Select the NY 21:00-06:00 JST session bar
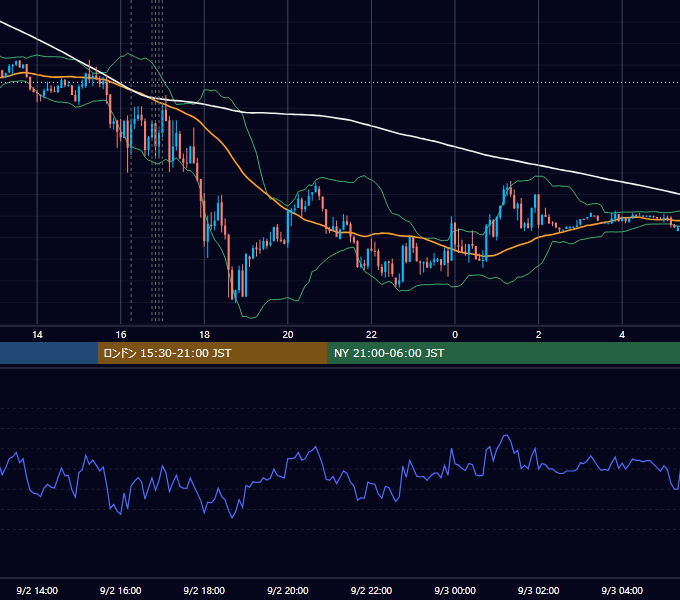 [503, 353]
